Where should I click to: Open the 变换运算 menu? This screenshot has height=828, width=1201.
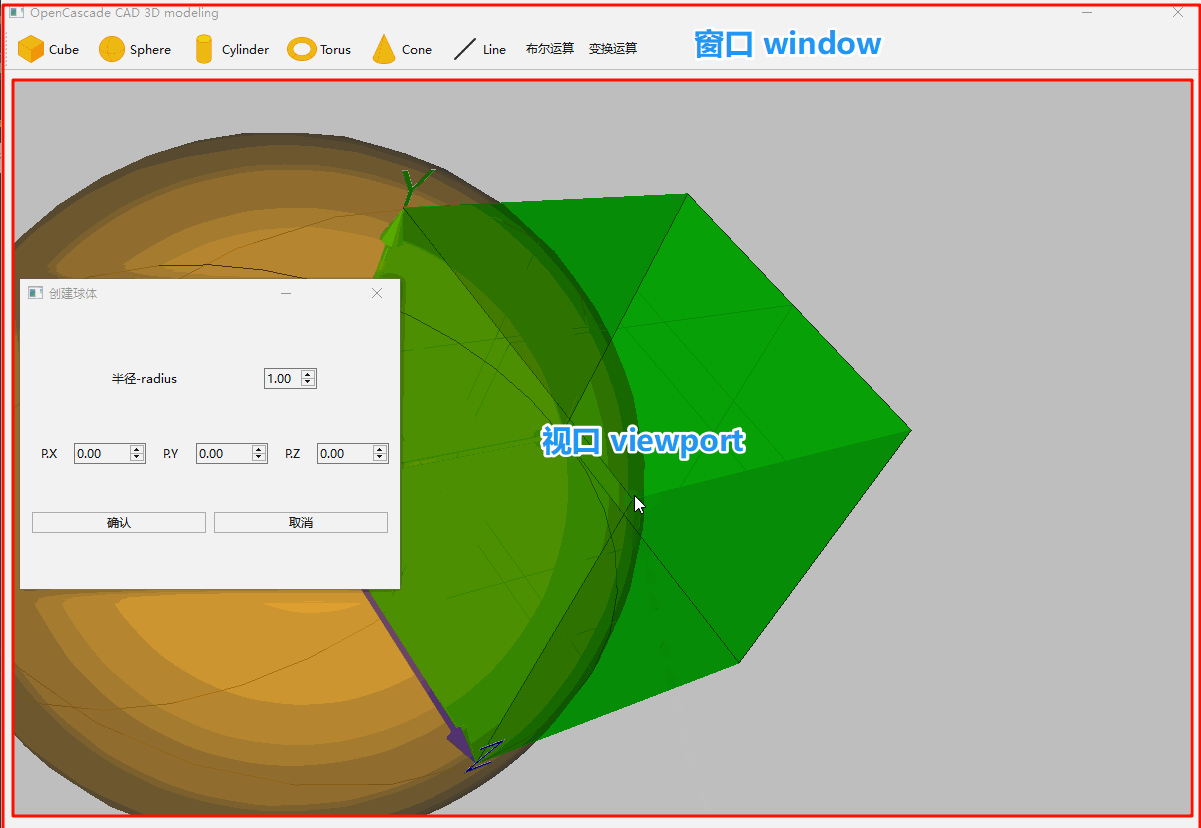click(x=613, y=49)
